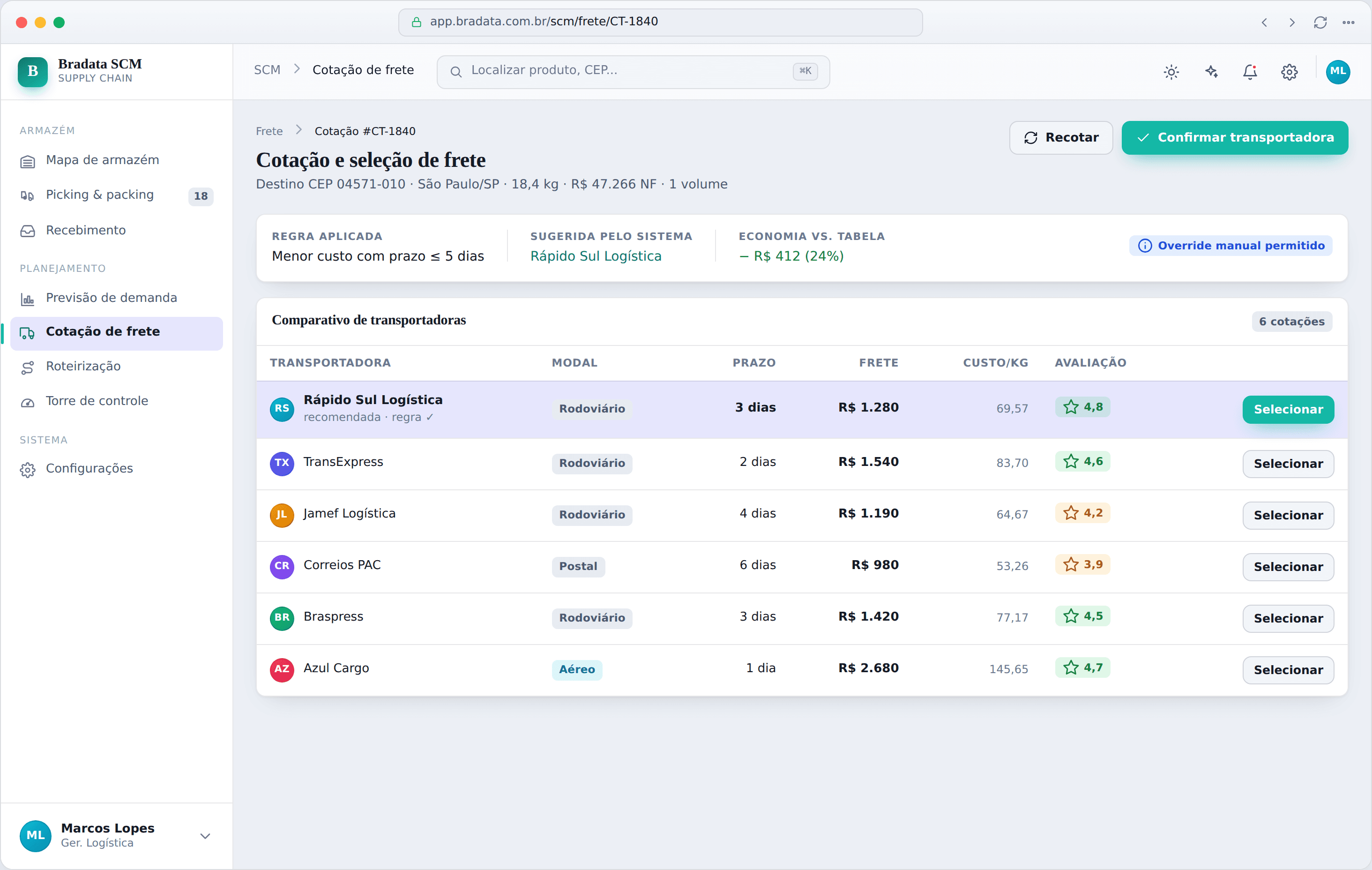This screenshot has width=1372, height=870.
Task: Click the browser more options ellipsis
Action: click(x=1348, y=22)
